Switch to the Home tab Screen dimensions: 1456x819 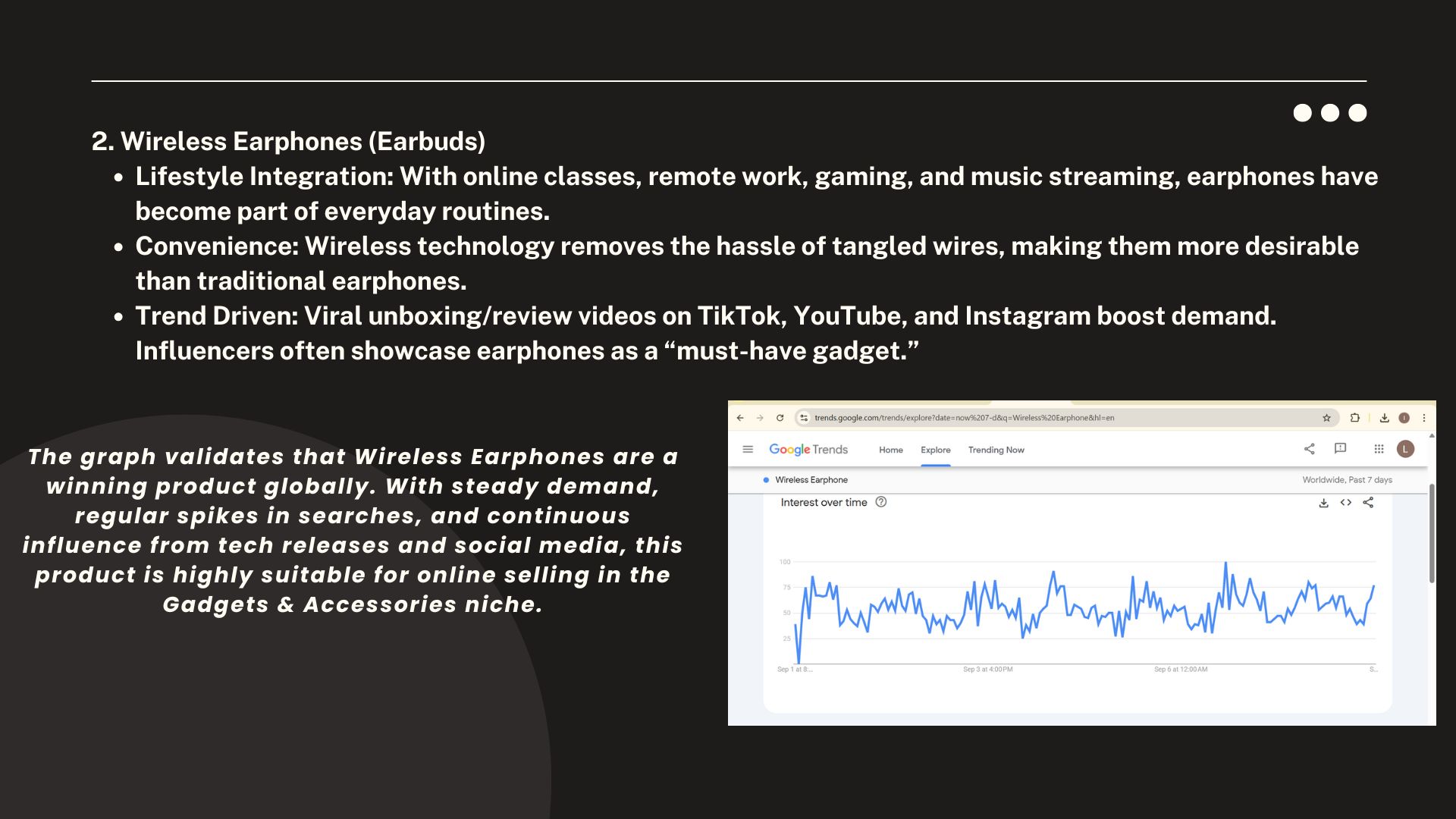point(890,450)
